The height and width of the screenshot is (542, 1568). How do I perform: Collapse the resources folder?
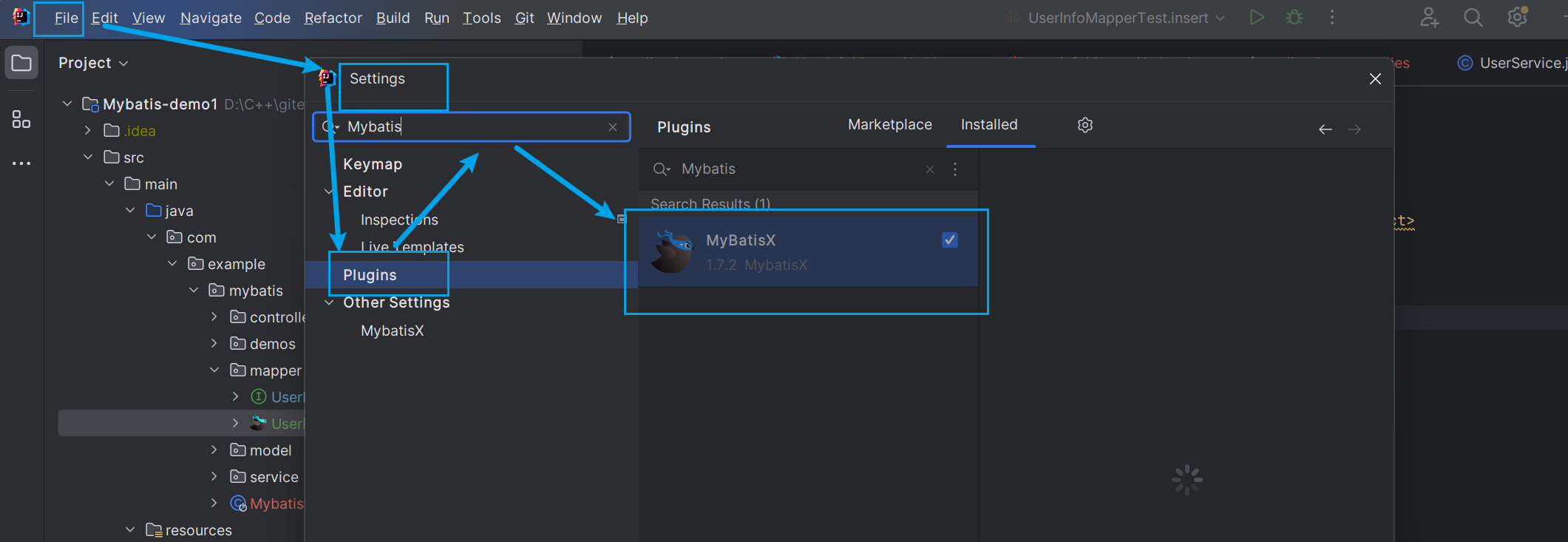(x=130, y=529)
